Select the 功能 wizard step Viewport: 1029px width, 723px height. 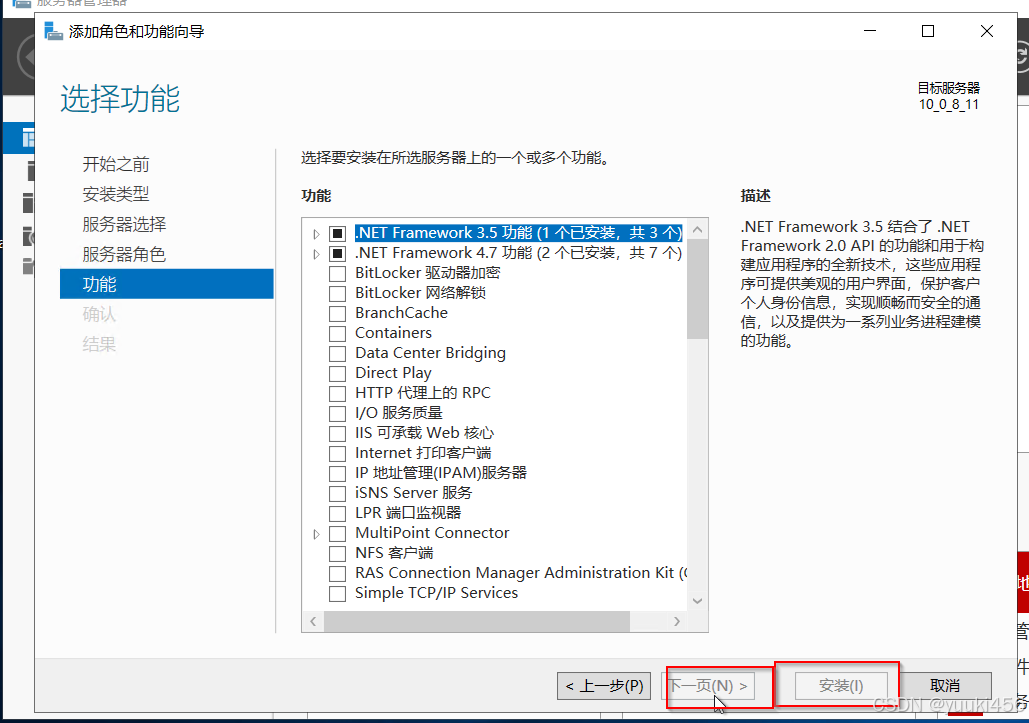[x=167, y=284]
